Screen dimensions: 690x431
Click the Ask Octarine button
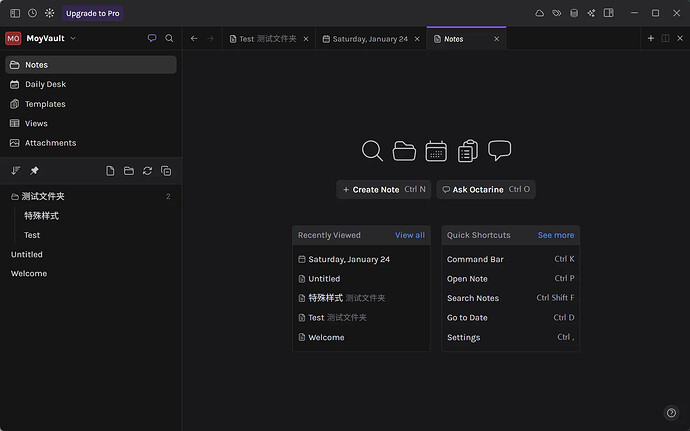pyautogui.click(x=485, y=189)
